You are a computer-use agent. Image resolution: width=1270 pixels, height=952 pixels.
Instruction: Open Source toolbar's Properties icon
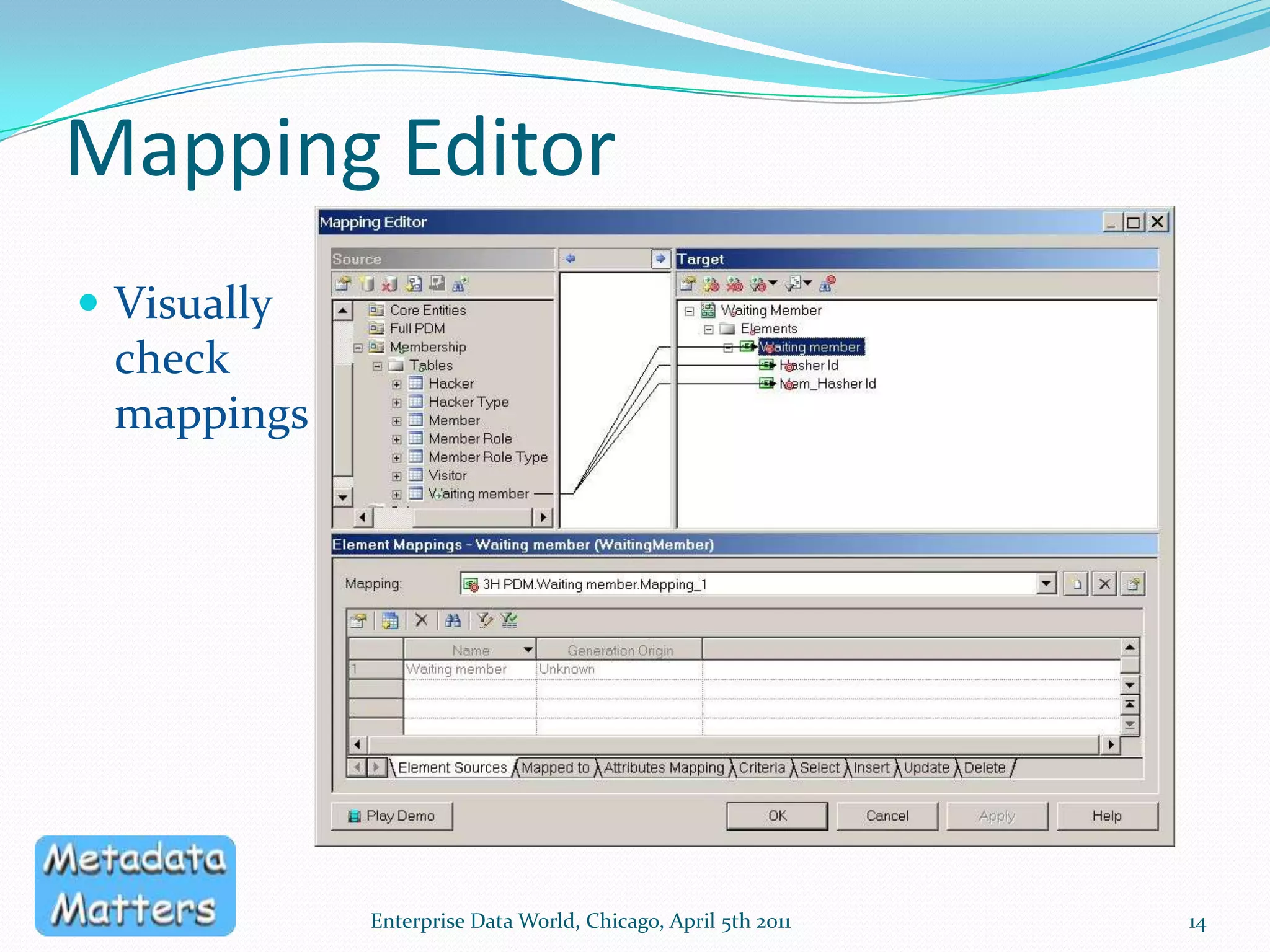tap(343, 284)
